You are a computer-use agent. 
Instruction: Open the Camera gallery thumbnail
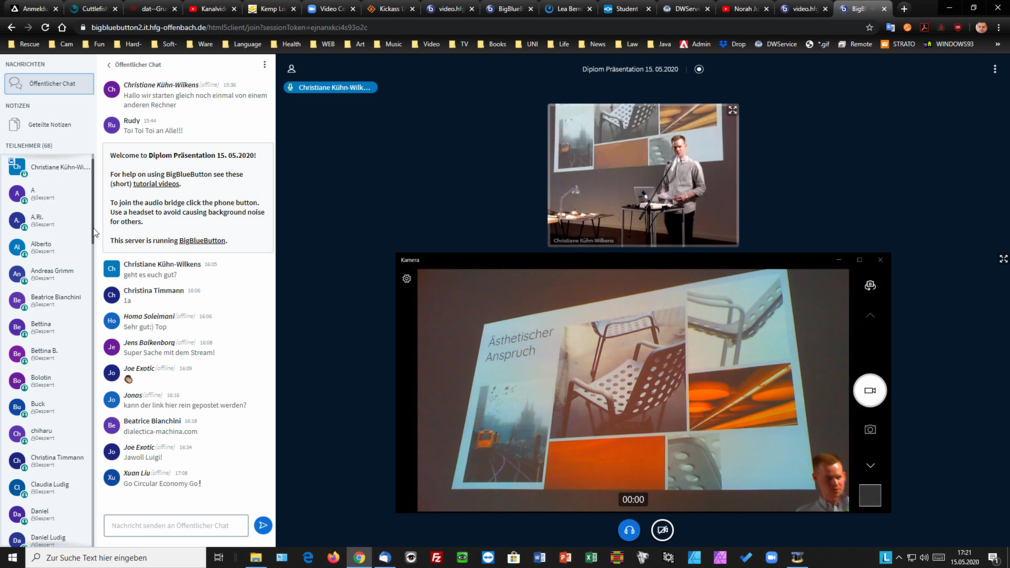click(x=870, y=495)
